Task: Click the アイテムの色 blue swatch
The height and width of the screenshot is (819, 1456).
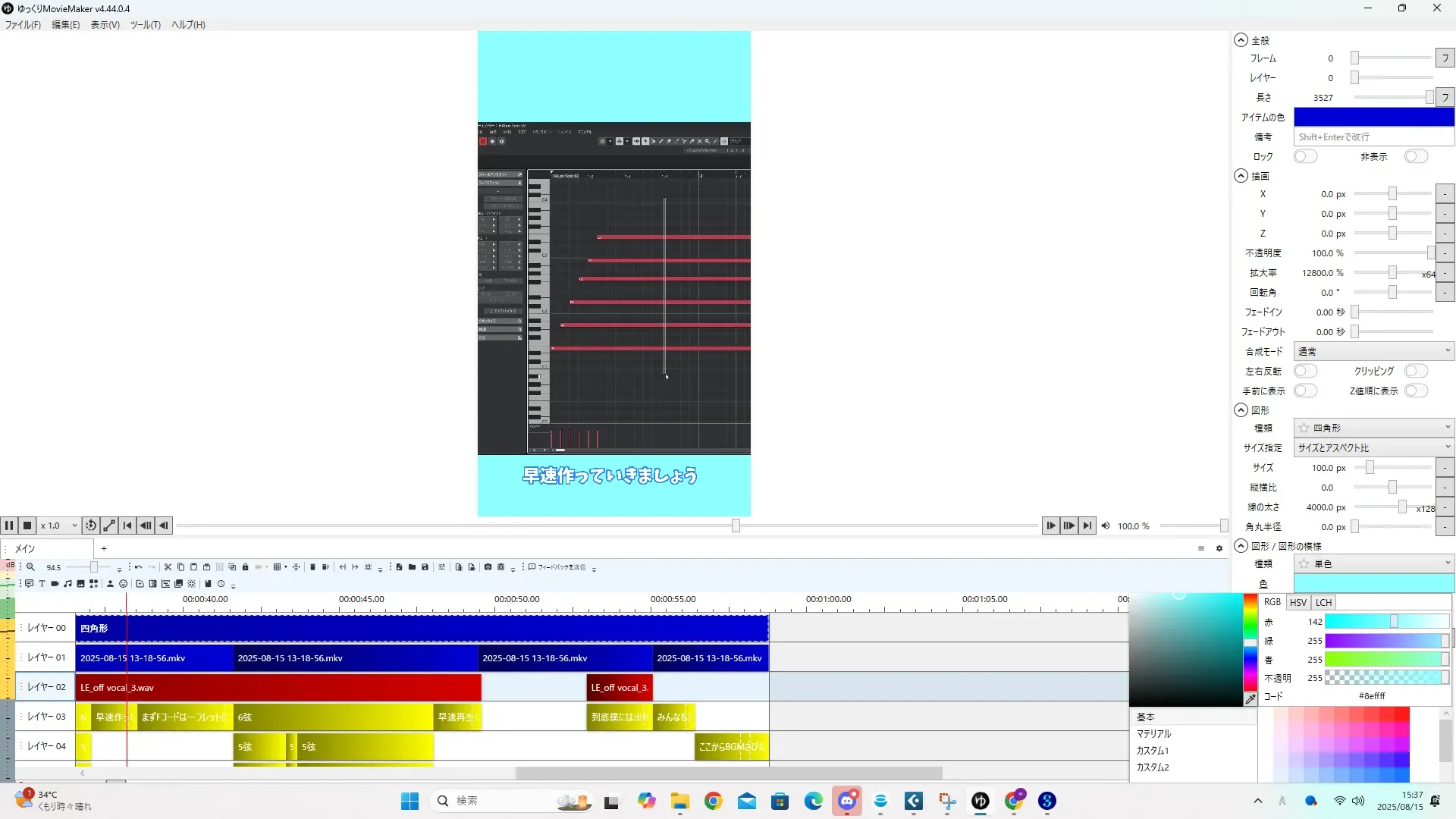Action: point(1373,117)
